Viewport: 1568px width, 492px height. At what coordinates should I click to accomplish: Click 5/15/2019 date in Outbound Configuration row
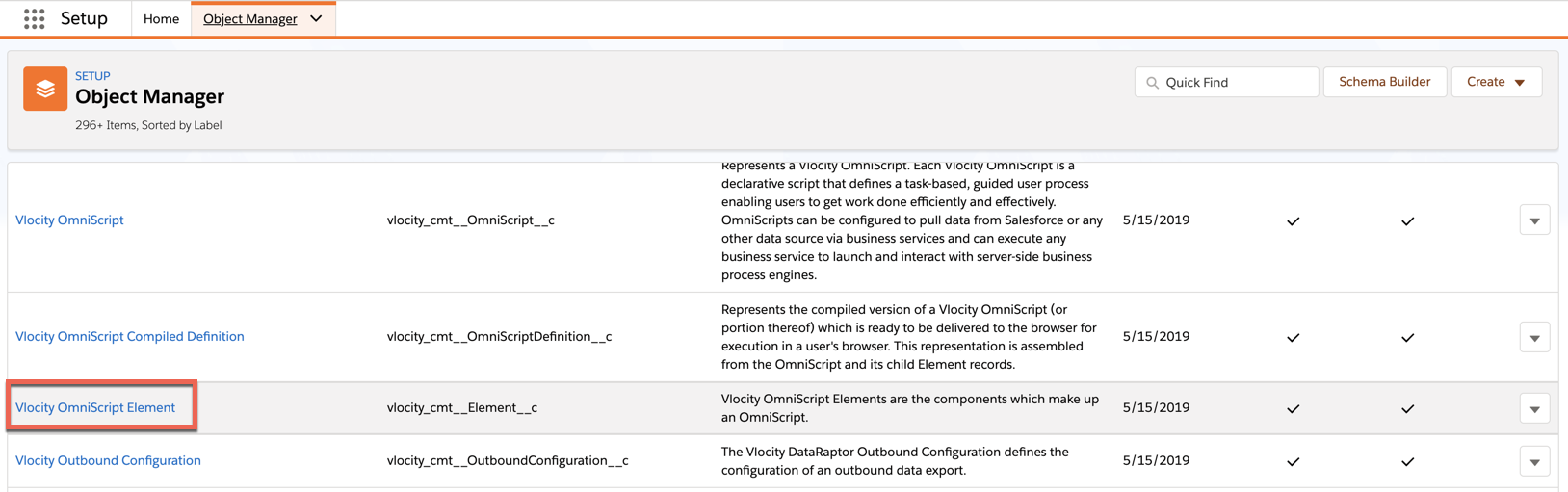[1156, 460]
